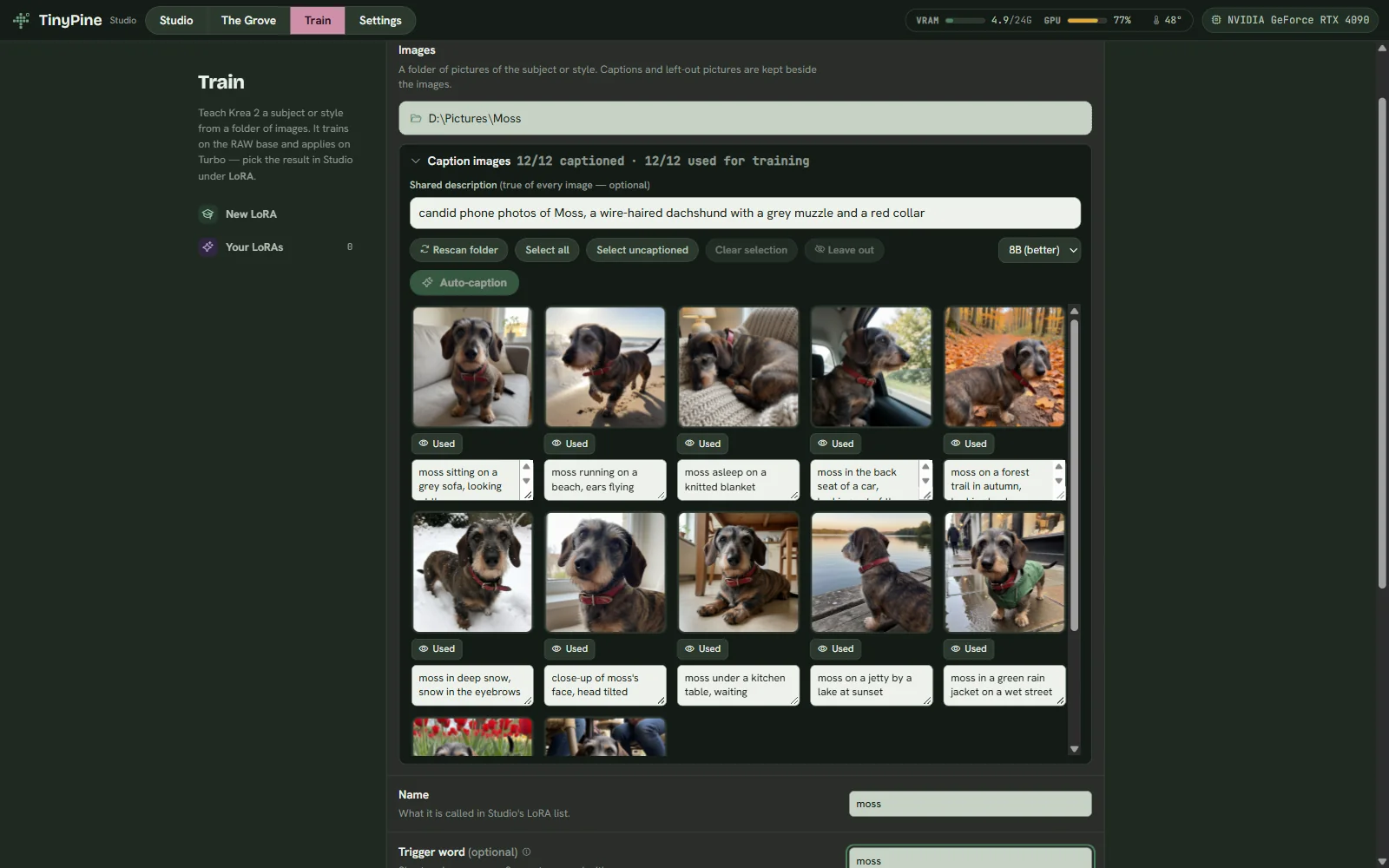Click the TinyPine logo icon
Image resolution: width=1389 pixels, height=868 pixels.
(21, 20)
